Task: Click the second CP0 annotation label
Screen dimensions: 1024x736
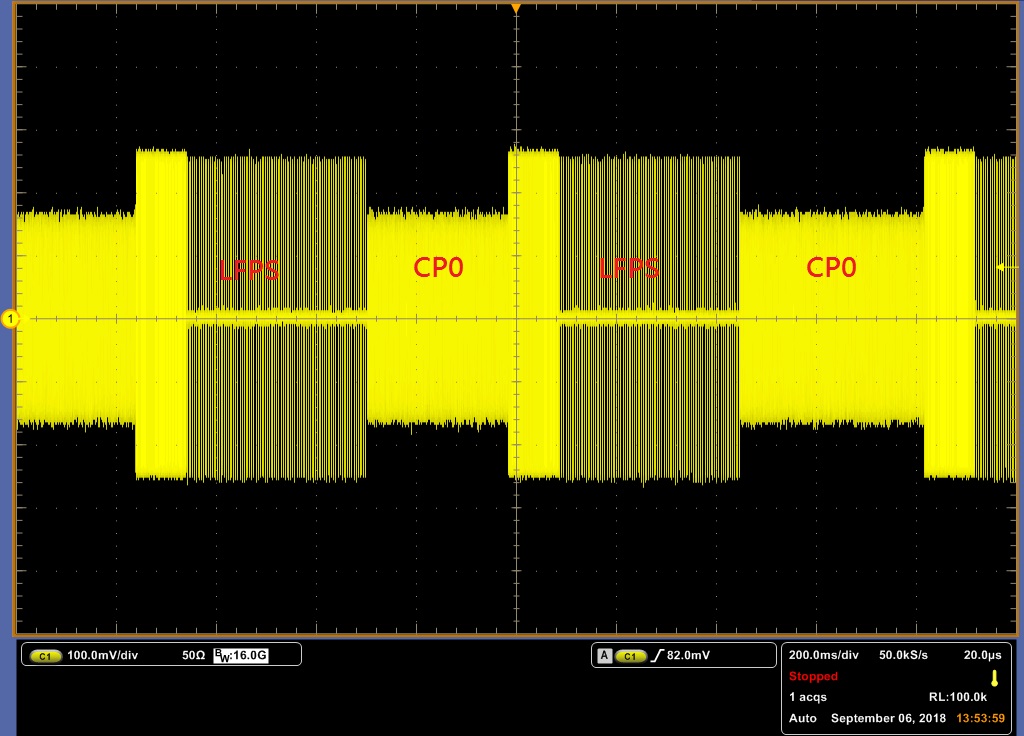Action: (x=831, y=266)
